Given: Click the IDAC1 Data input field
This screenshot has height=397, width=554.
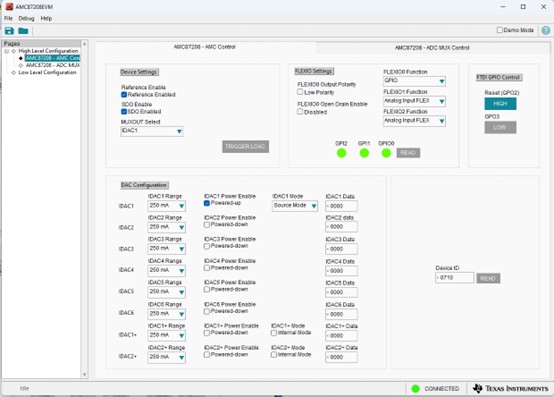Looking at the screenshot, I should coord(341,206).
